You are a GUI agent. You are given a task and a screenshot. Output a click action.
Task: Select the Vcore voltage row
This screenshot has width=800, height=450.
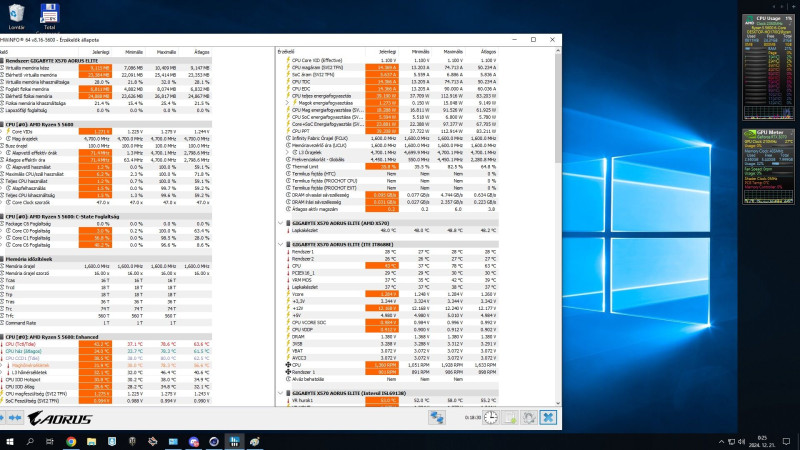(x=388, y=294)
